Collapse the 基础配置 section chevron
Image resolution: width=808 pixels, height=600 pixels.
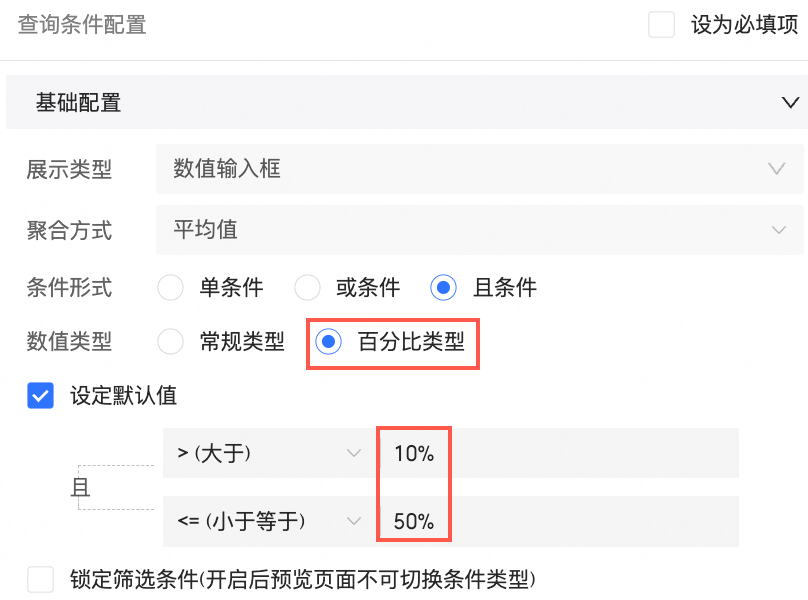(x=790, y=103)
